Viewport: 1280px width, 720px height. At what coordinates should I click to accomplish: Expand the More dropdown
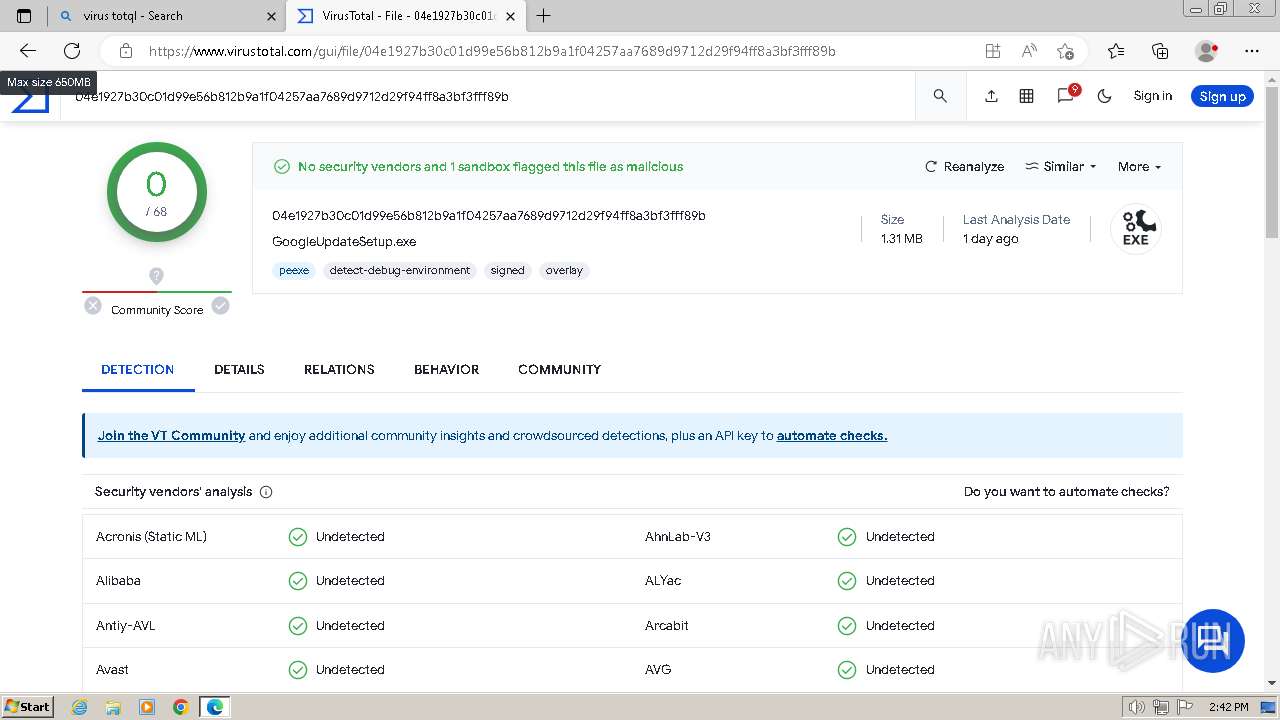[1139, 167]
